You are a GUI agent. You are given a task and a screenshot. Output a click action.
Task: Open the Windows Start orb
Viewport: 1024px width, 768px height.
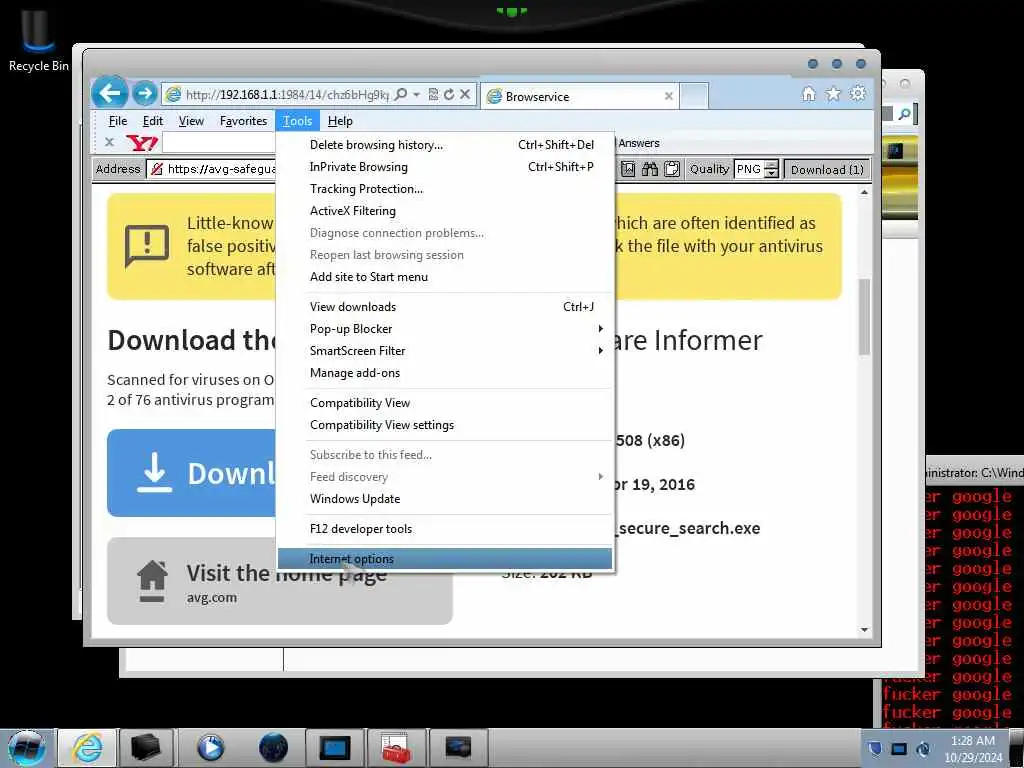pos(26,748)
